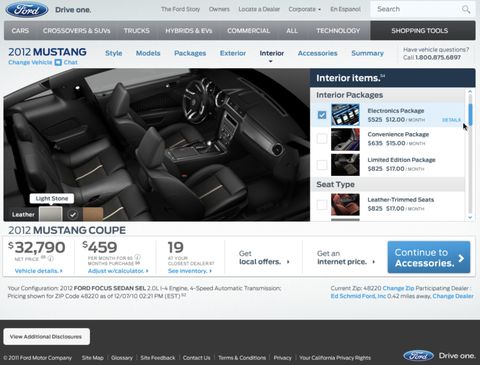This screenshot has height=365, width=480.
Task: Click Get local offers
Action: [x=263, y=258]
